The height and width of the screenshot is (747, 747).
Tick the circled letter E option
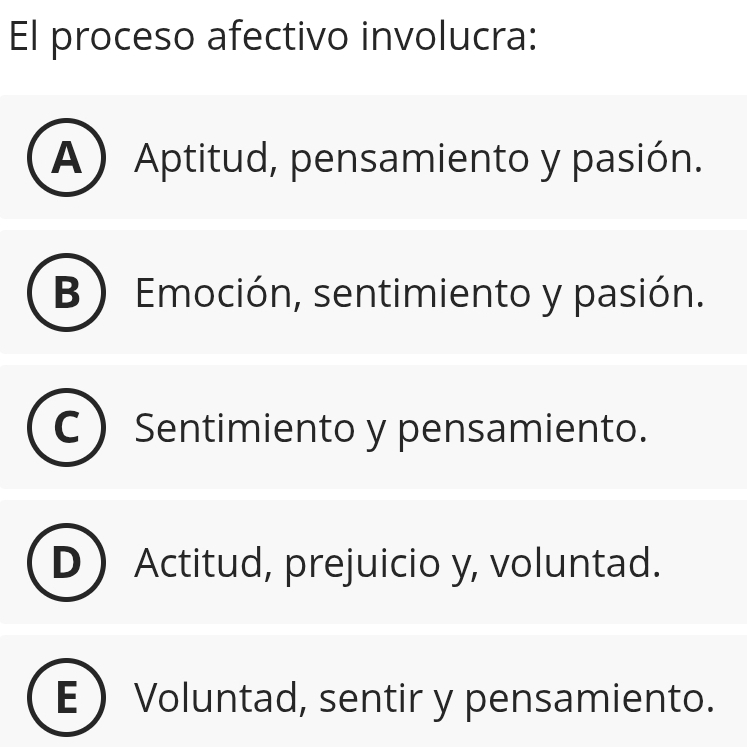(x=66, y=697)
